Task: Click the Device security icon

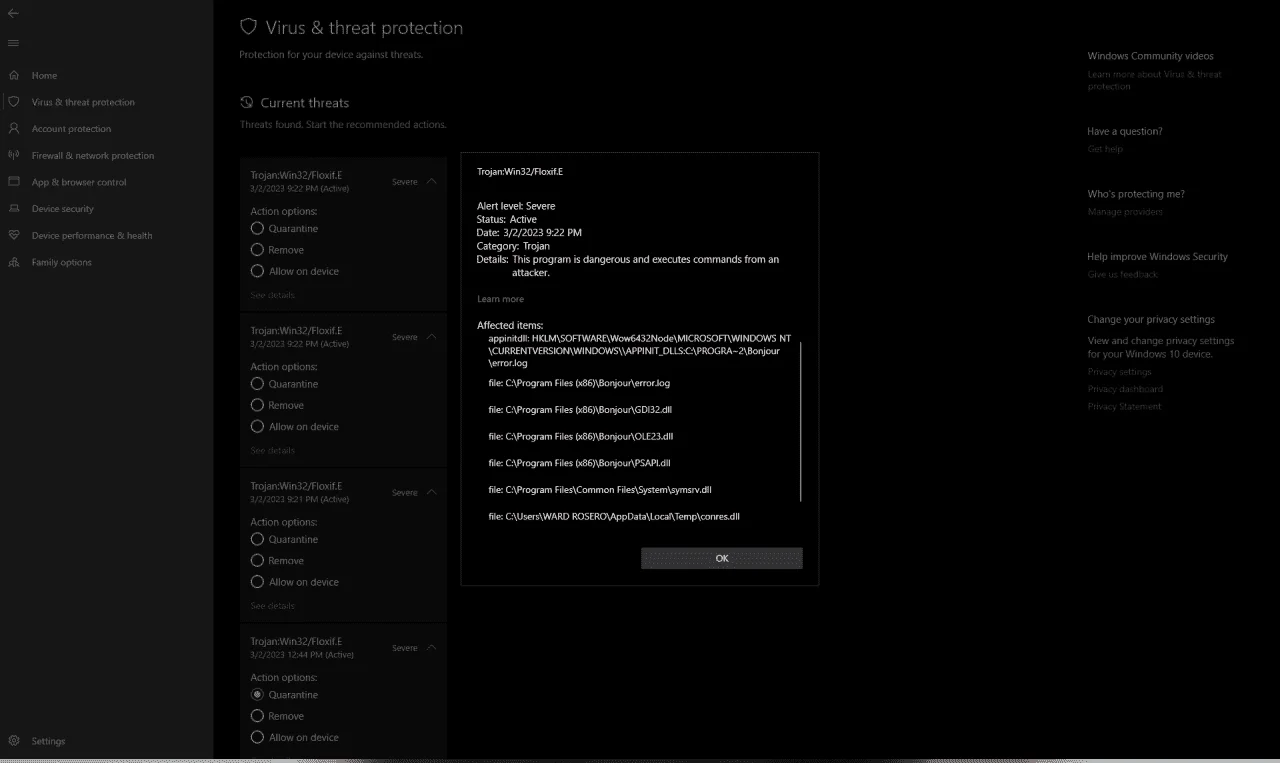Action: pyautogui.click(x=13, y=209)
